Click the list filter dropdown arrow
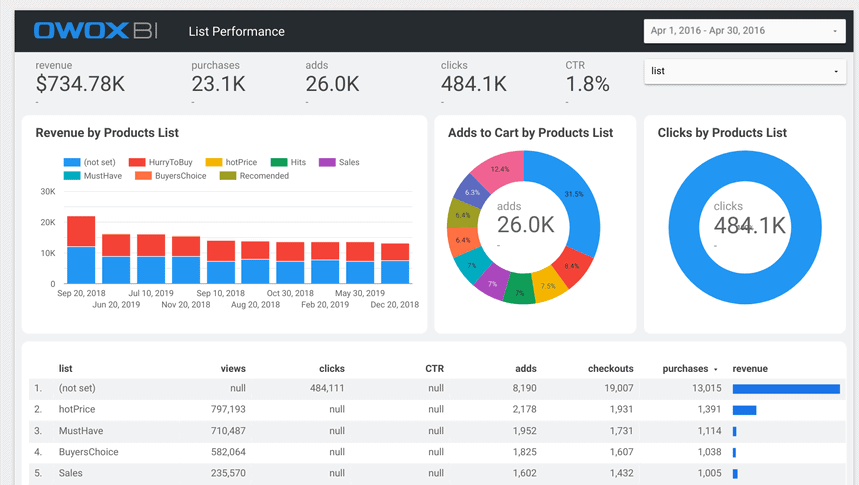859x485 pixels. pyautogui.click(x=836, y=72)
